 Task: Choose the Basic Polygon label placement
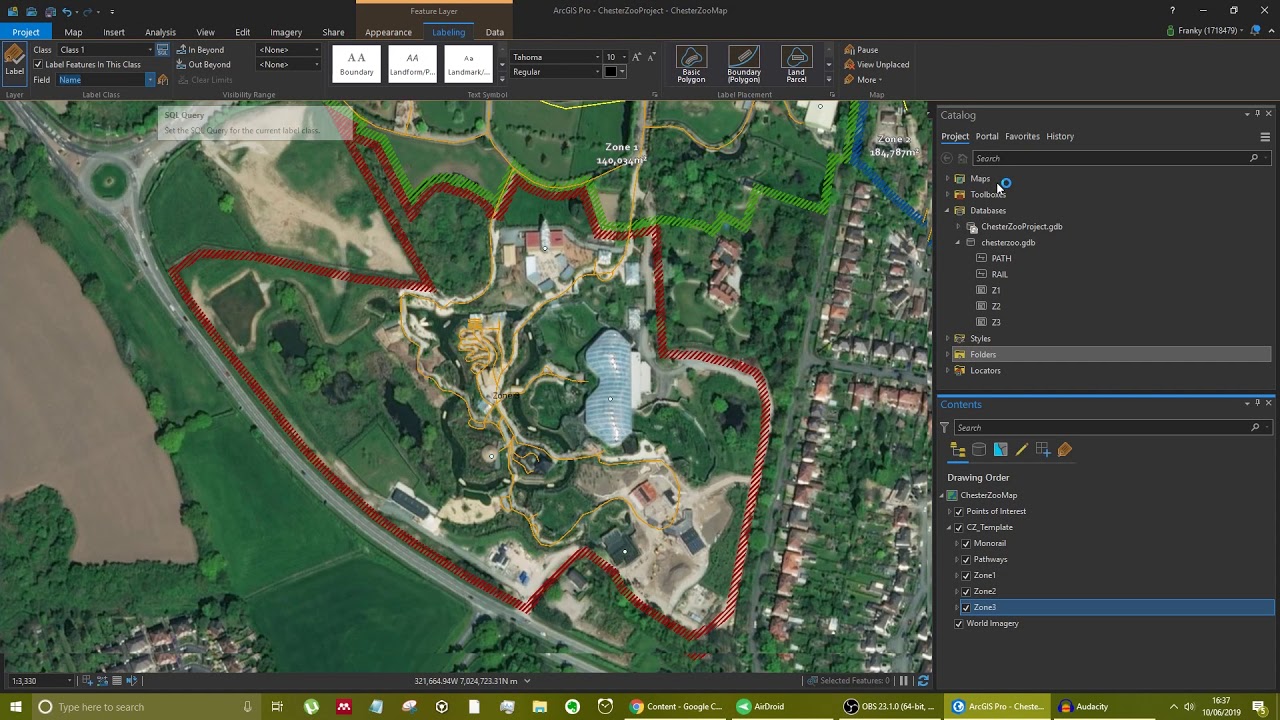click(x=691, y=64)
